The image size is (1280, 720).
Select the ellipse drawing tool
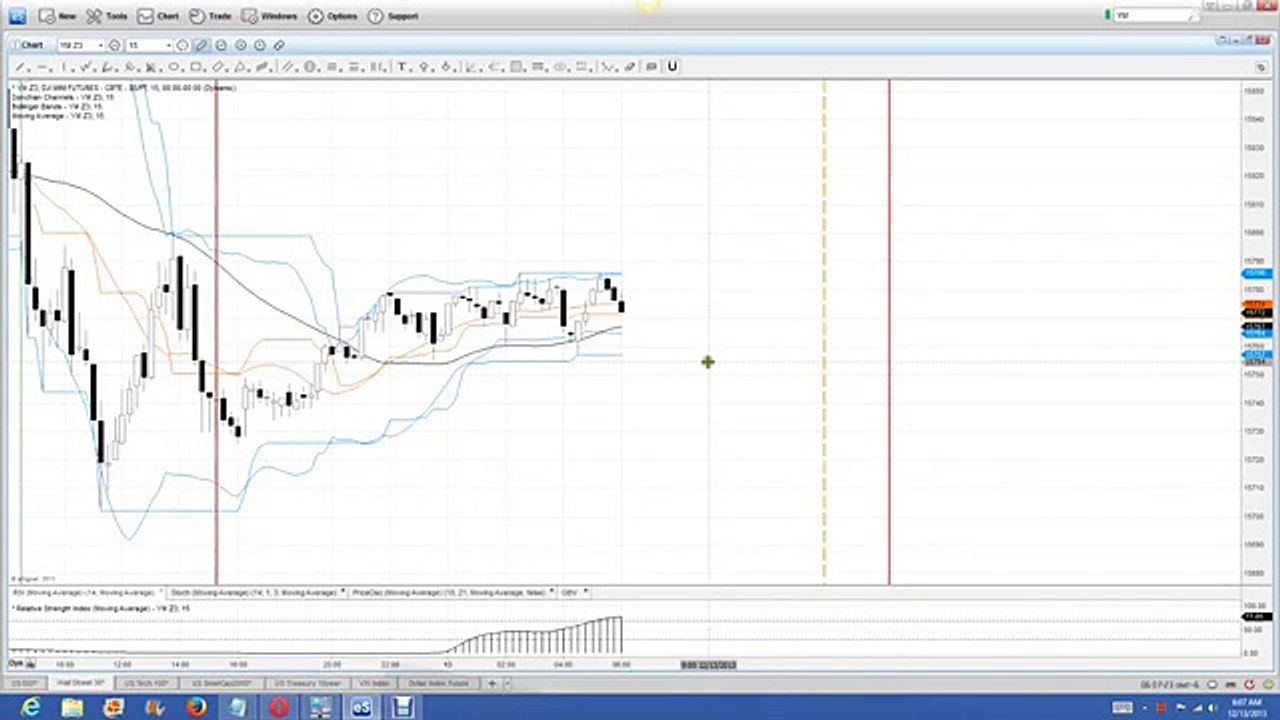pos(174,67)
